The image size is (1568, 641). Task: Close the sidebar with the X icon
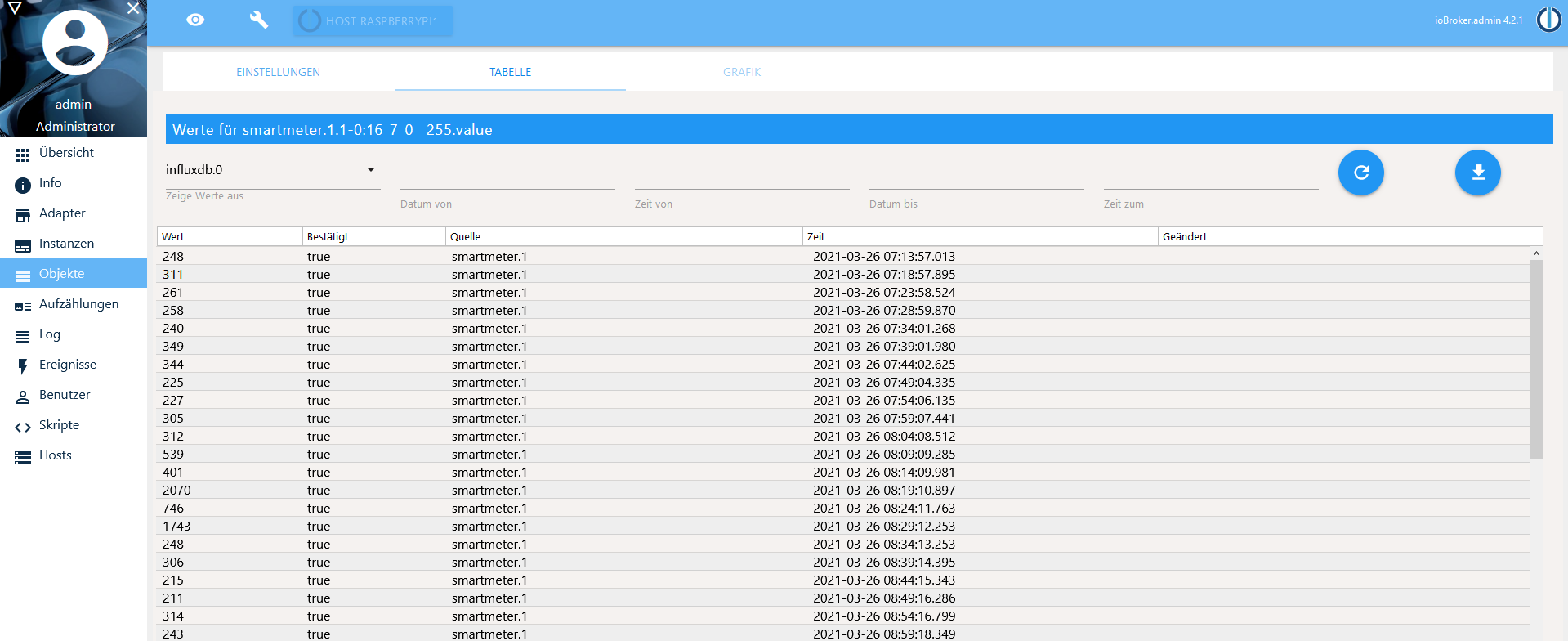pos(133,8)
